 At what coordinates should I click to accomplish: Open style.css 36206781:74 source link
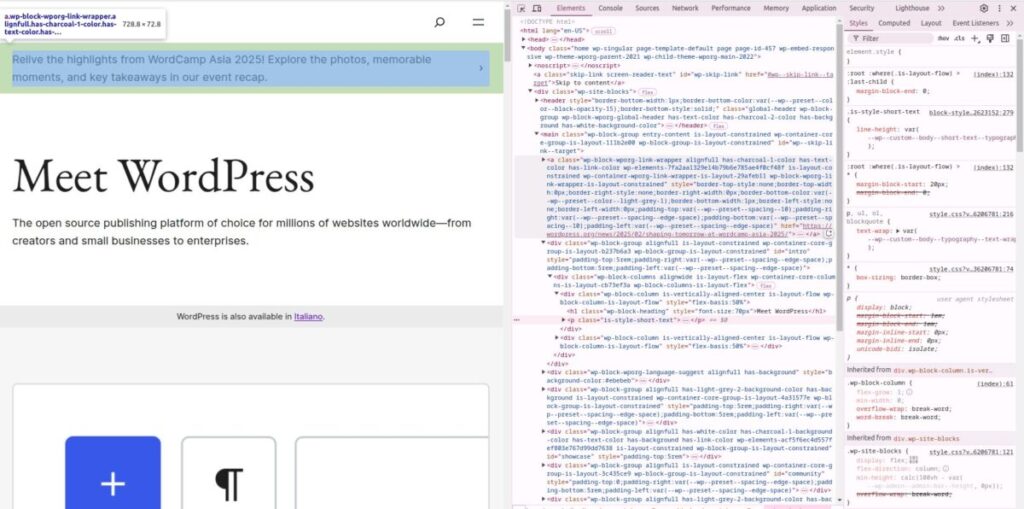971,269
